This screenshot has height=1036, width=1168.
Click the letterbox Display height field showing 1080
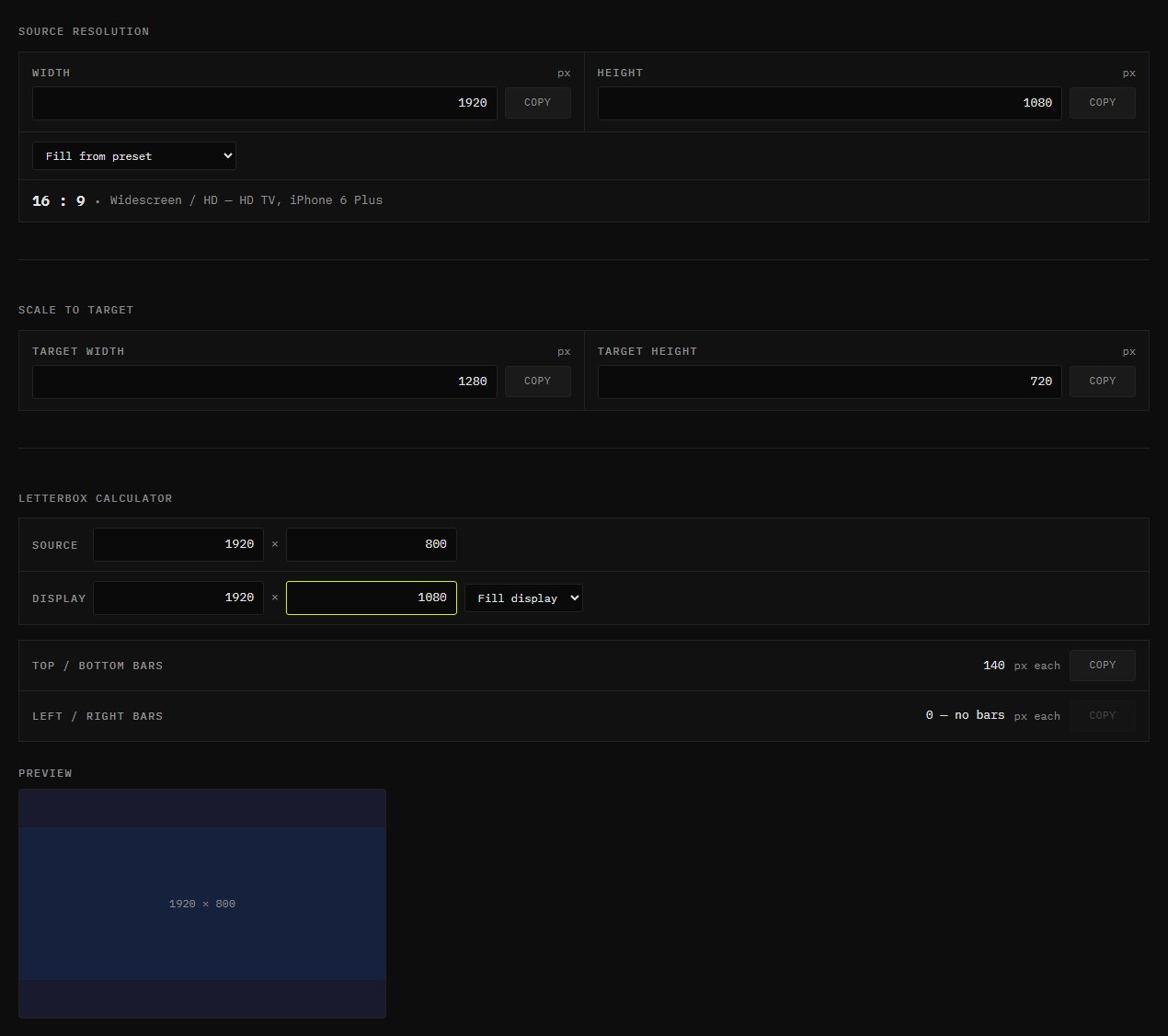(x=372, y=598)
